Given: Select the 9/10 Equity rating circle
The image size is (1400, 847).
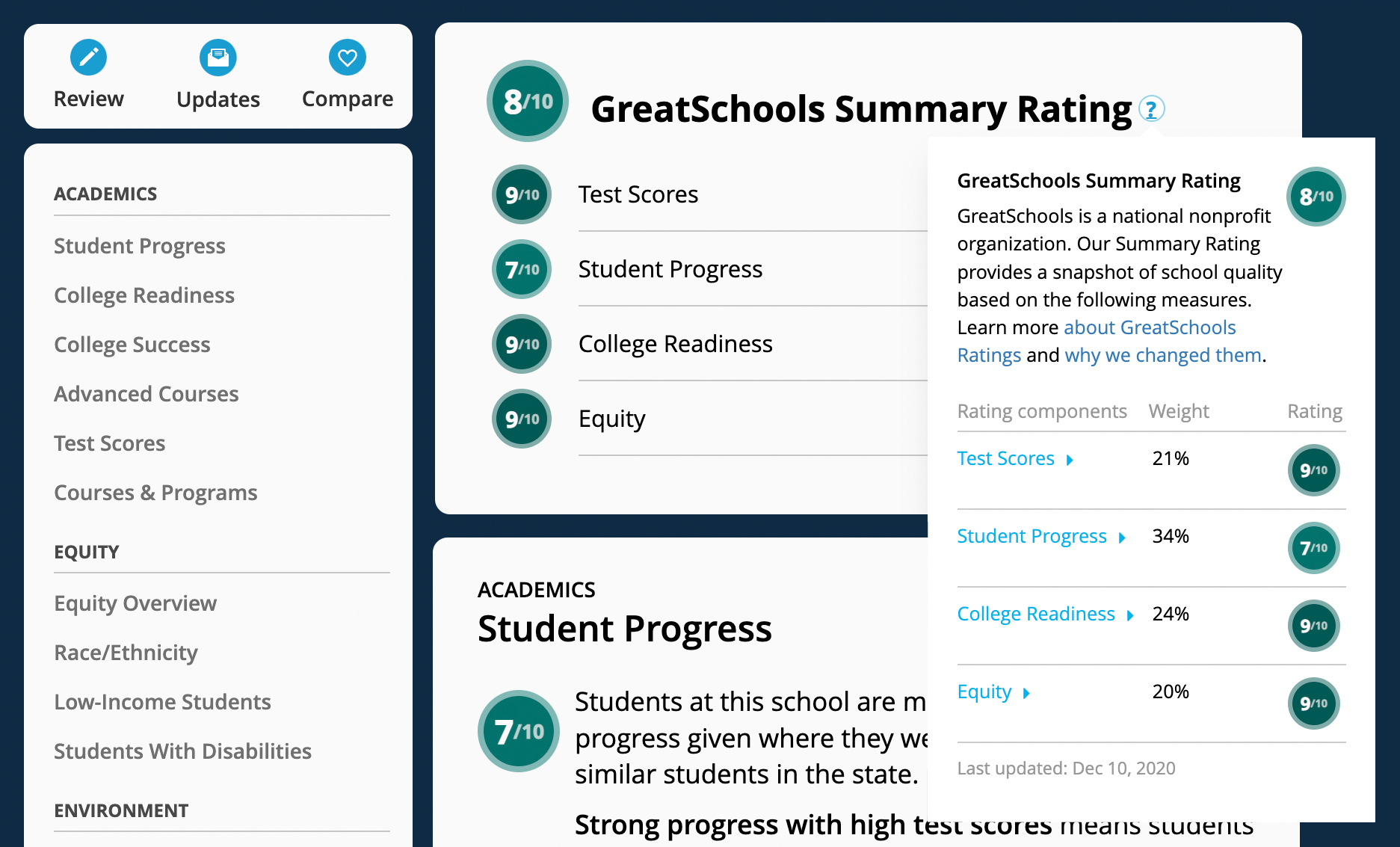Looking at the screenshot, I should pos(521,419).
